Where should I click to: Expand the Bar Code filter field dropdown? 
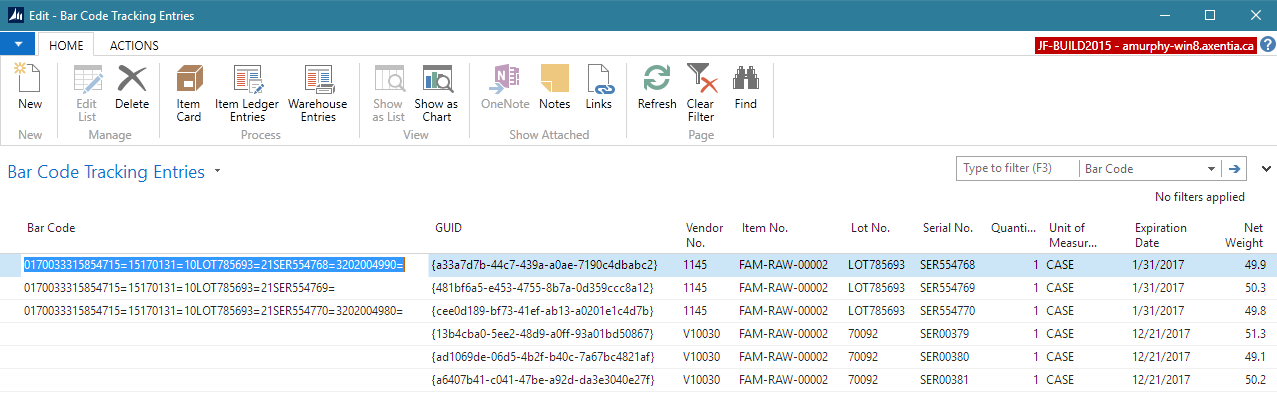(1212, 169)
